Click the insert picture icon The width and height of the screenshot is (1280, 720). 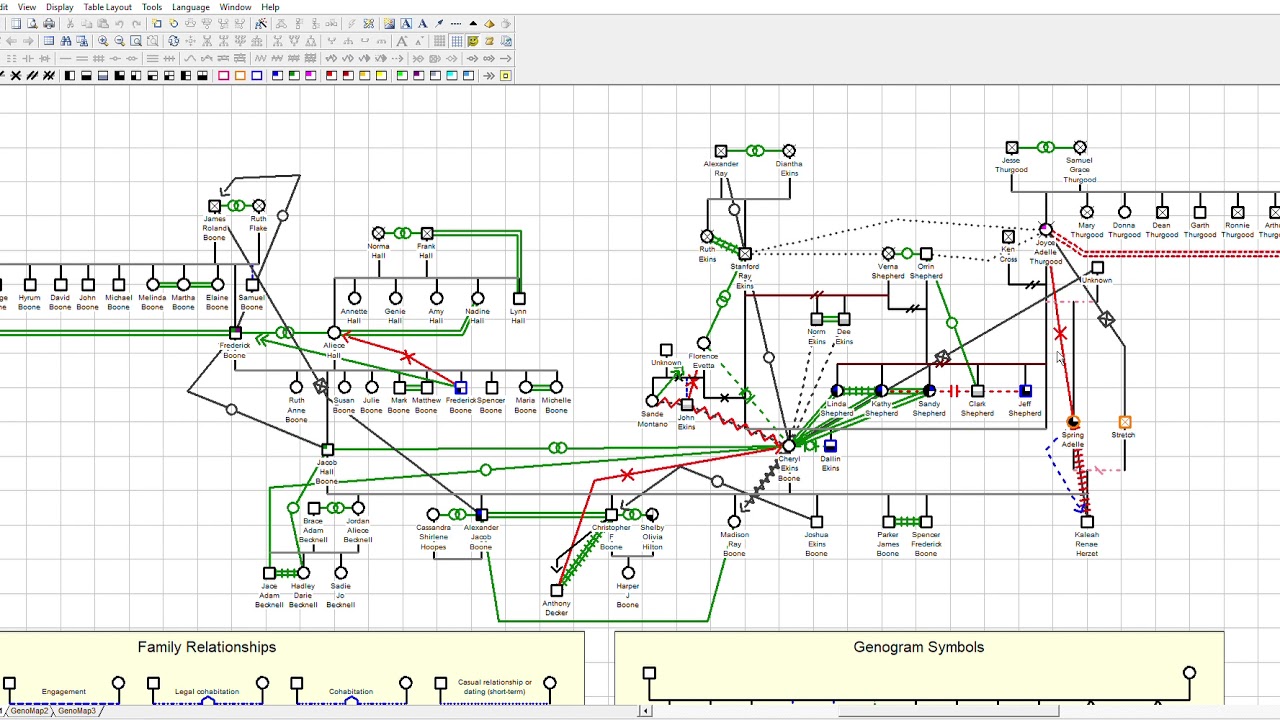click(389, 23)
